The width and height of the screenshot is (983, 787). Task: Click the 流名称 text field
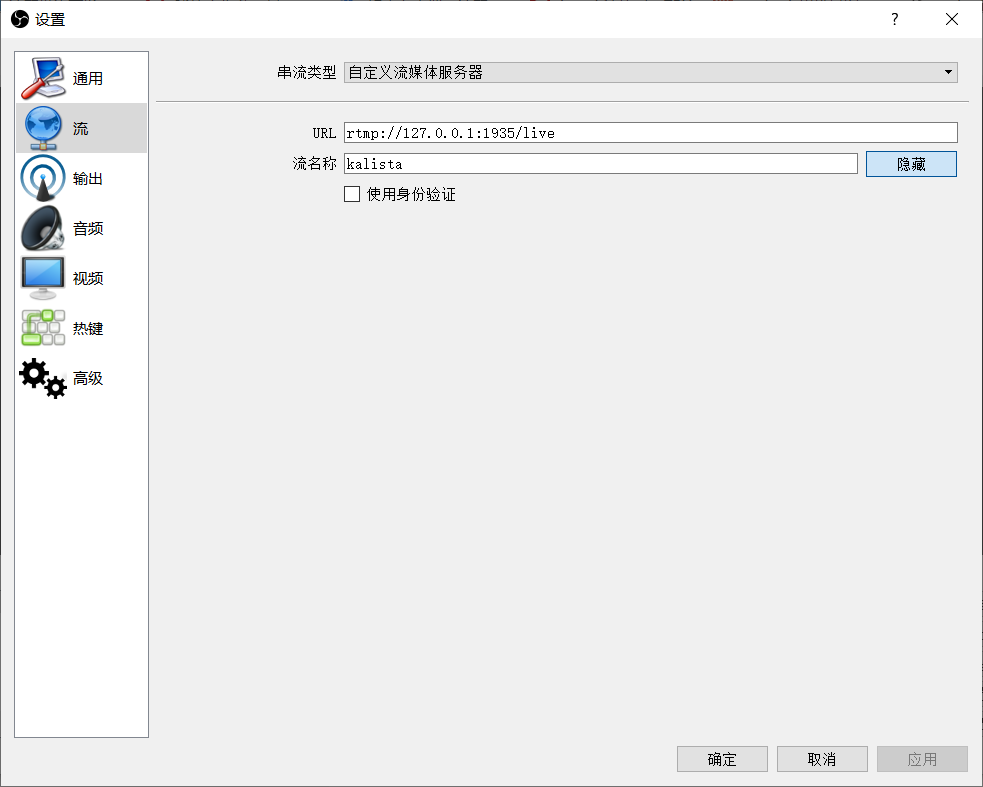coord(600,164)
